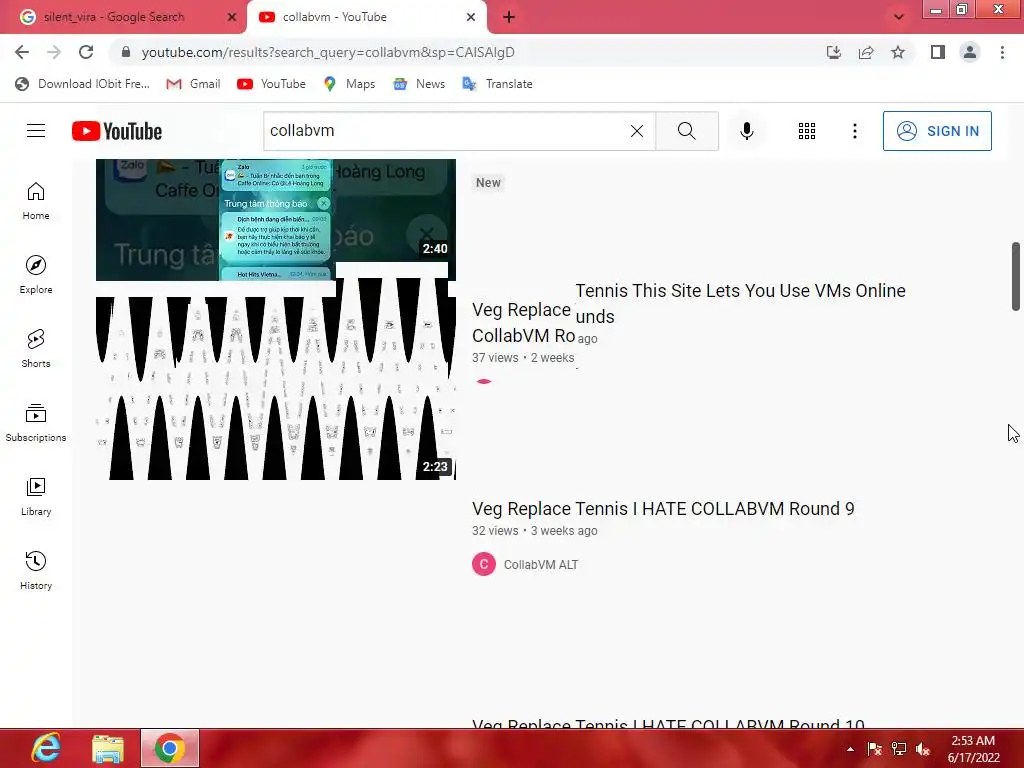Open Download IObit bookmark
The image size is (1024, 768).
point(83,84)
